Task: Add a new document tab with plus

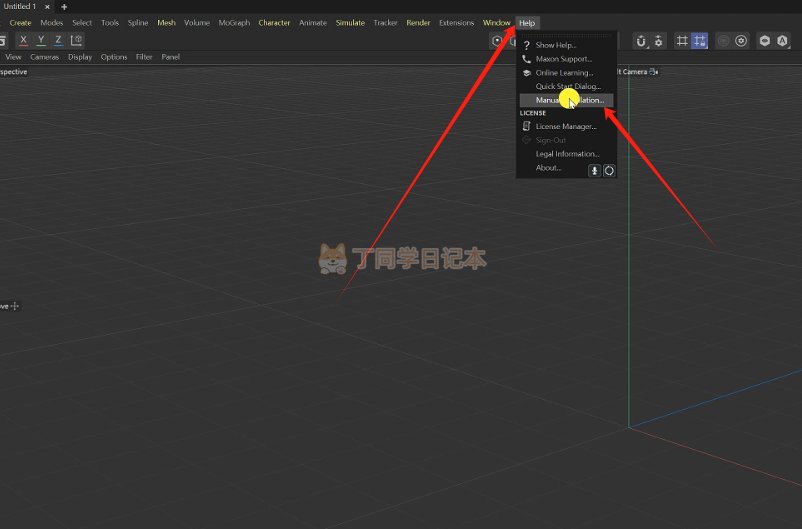Action: (x=64, y=7)
